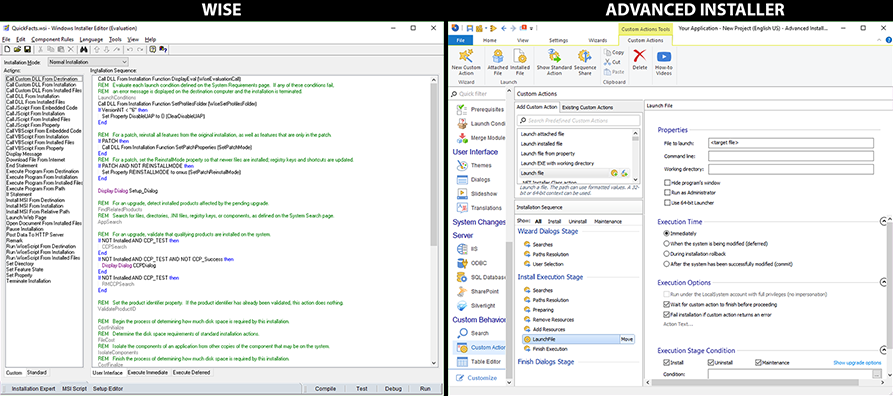Viewport: 893px width, 396px height.
Task: Click Cut in Clipboard group
Action: pos(612,62)
